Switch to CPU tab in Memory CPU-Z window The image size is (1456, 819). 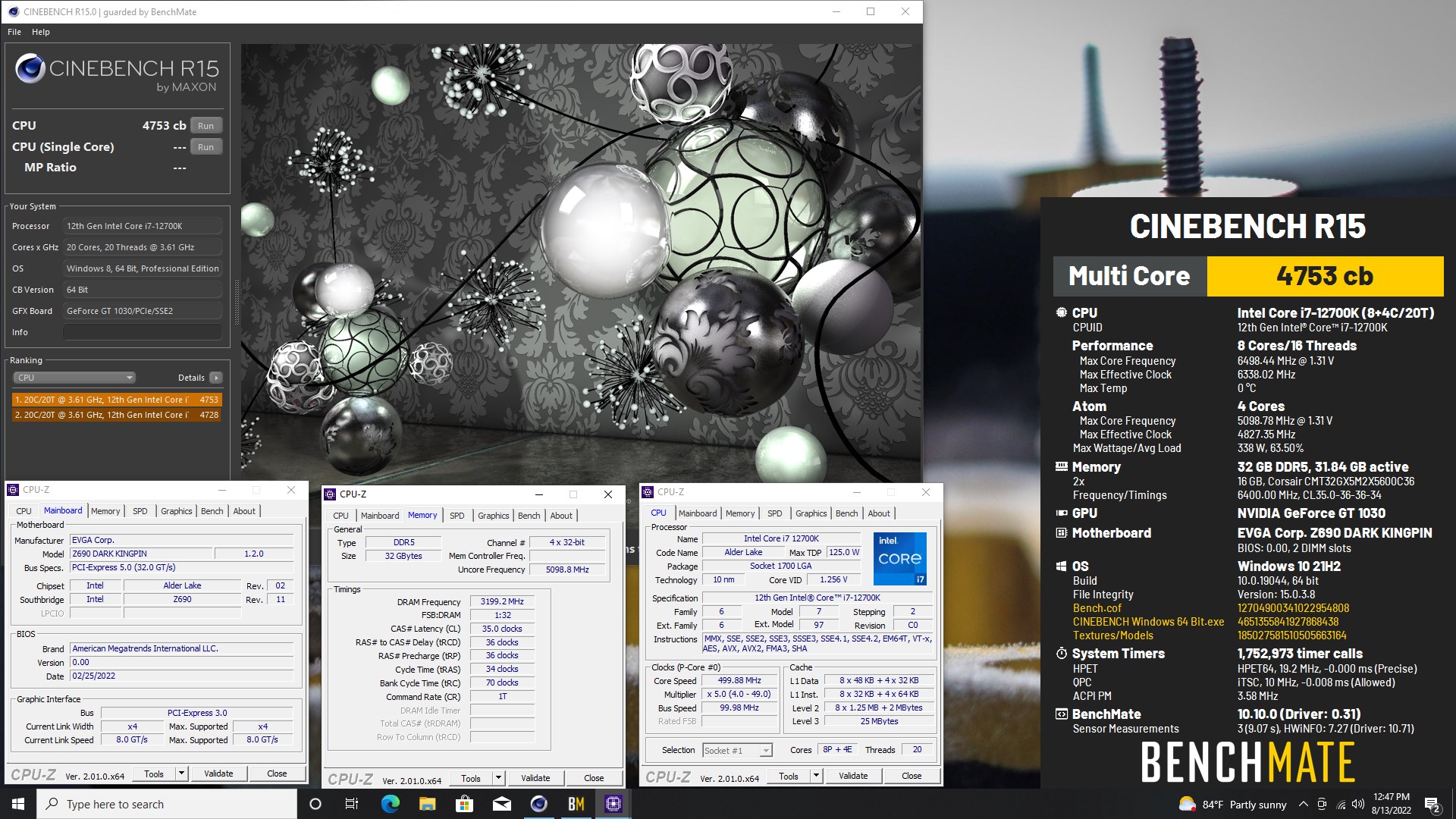click(341, 516)
